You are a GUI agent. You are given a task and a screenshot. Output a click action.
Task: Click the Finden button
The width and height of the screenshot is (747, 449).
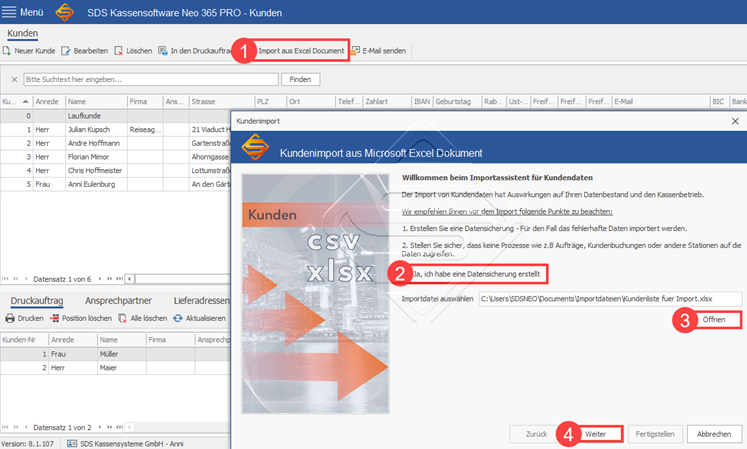coord(300,80)
